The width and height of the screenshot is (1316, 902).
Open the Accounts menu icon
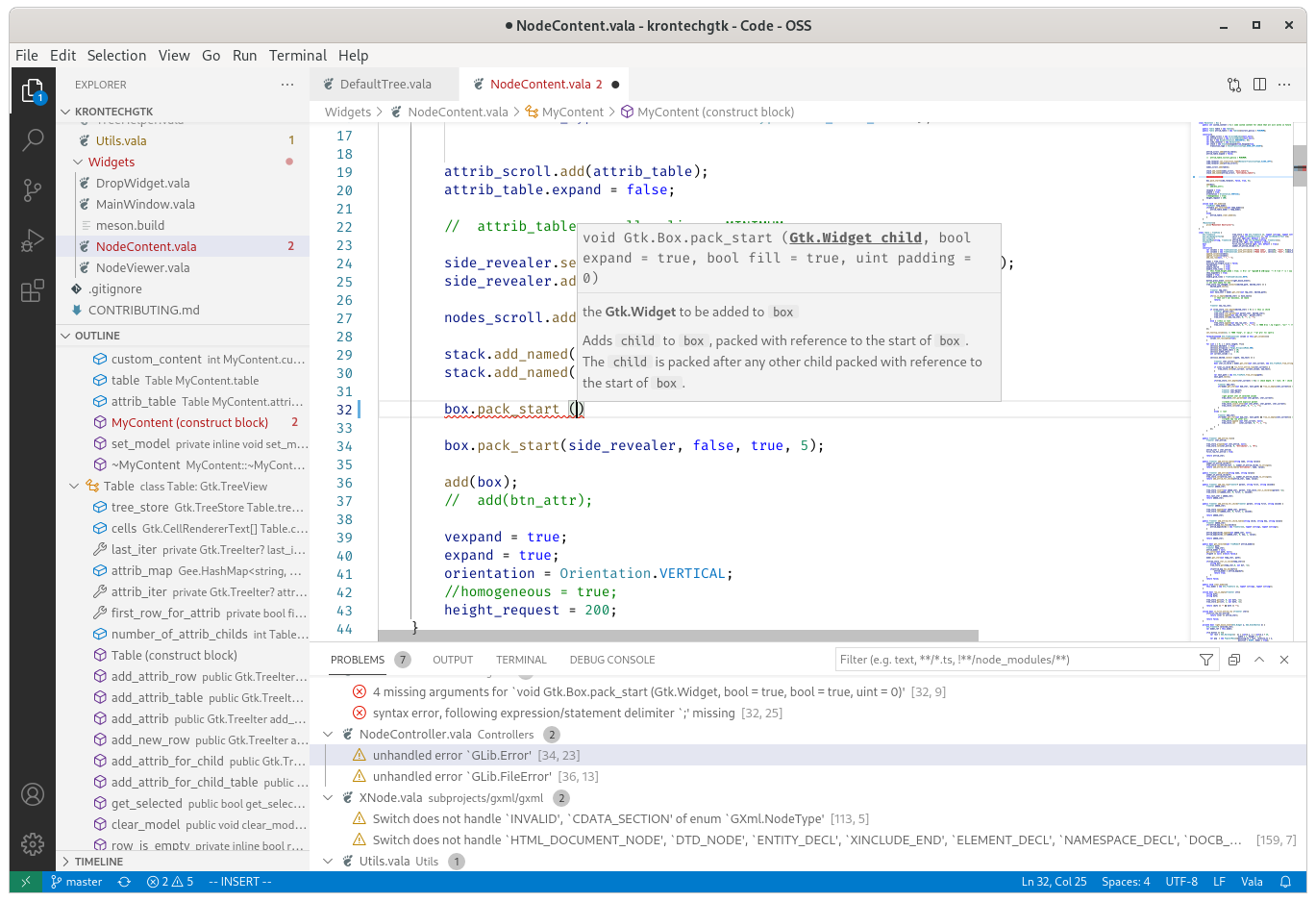point(33,794)
